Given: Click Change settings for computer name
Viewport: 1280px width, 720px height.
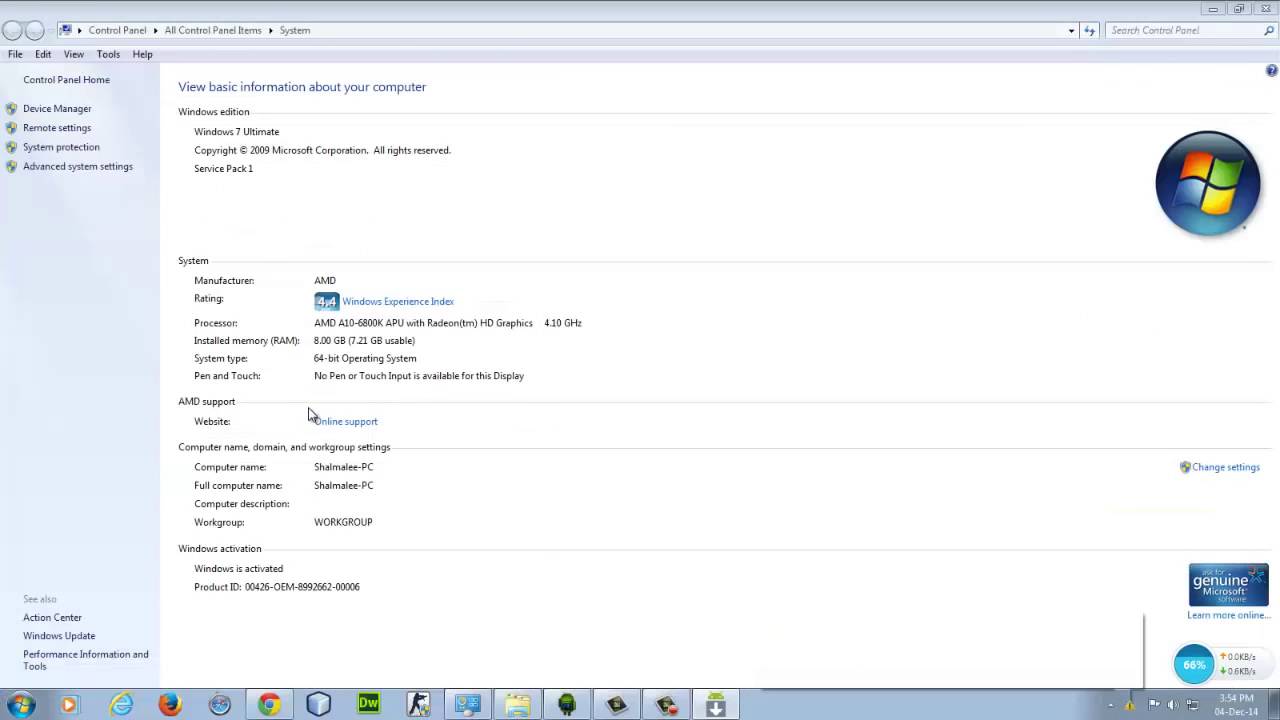Looking at the screenshot, I should pyautogui.click(x=1226, y=467).
